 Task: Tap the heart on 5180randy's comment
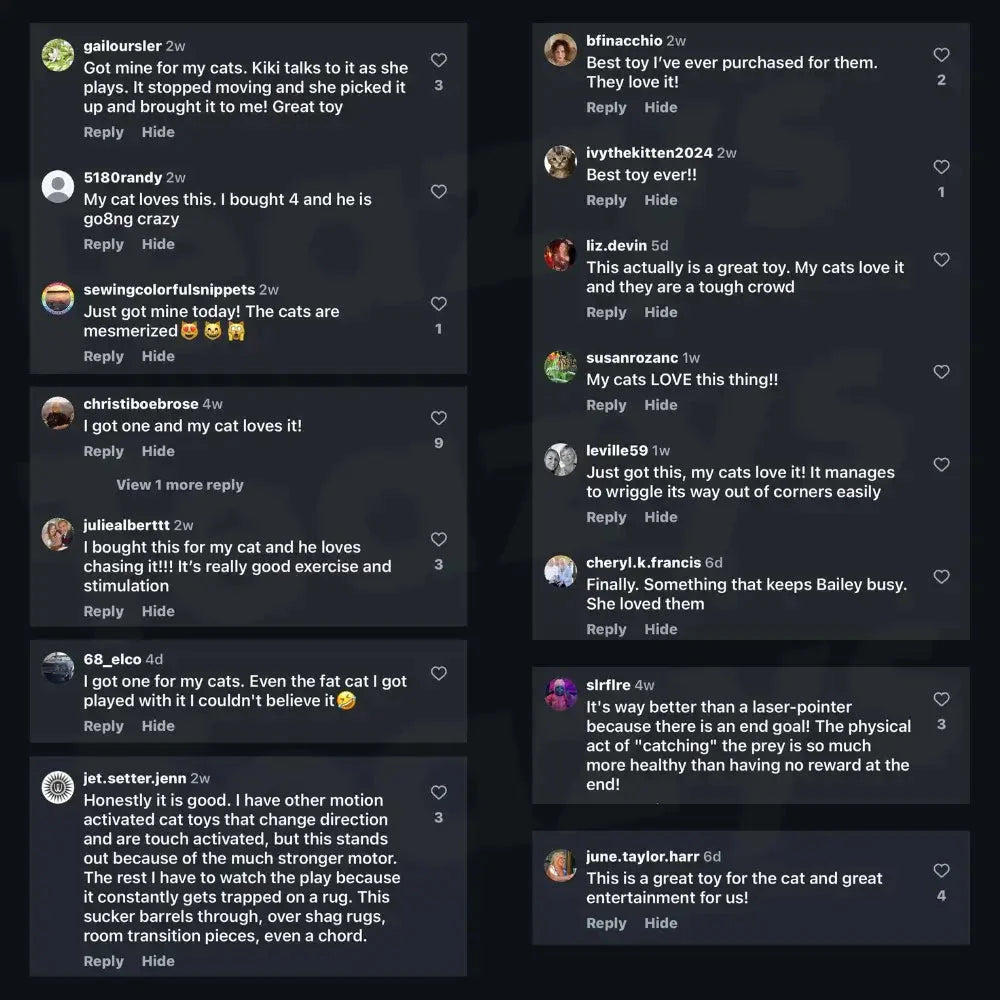tap(438, 191)
